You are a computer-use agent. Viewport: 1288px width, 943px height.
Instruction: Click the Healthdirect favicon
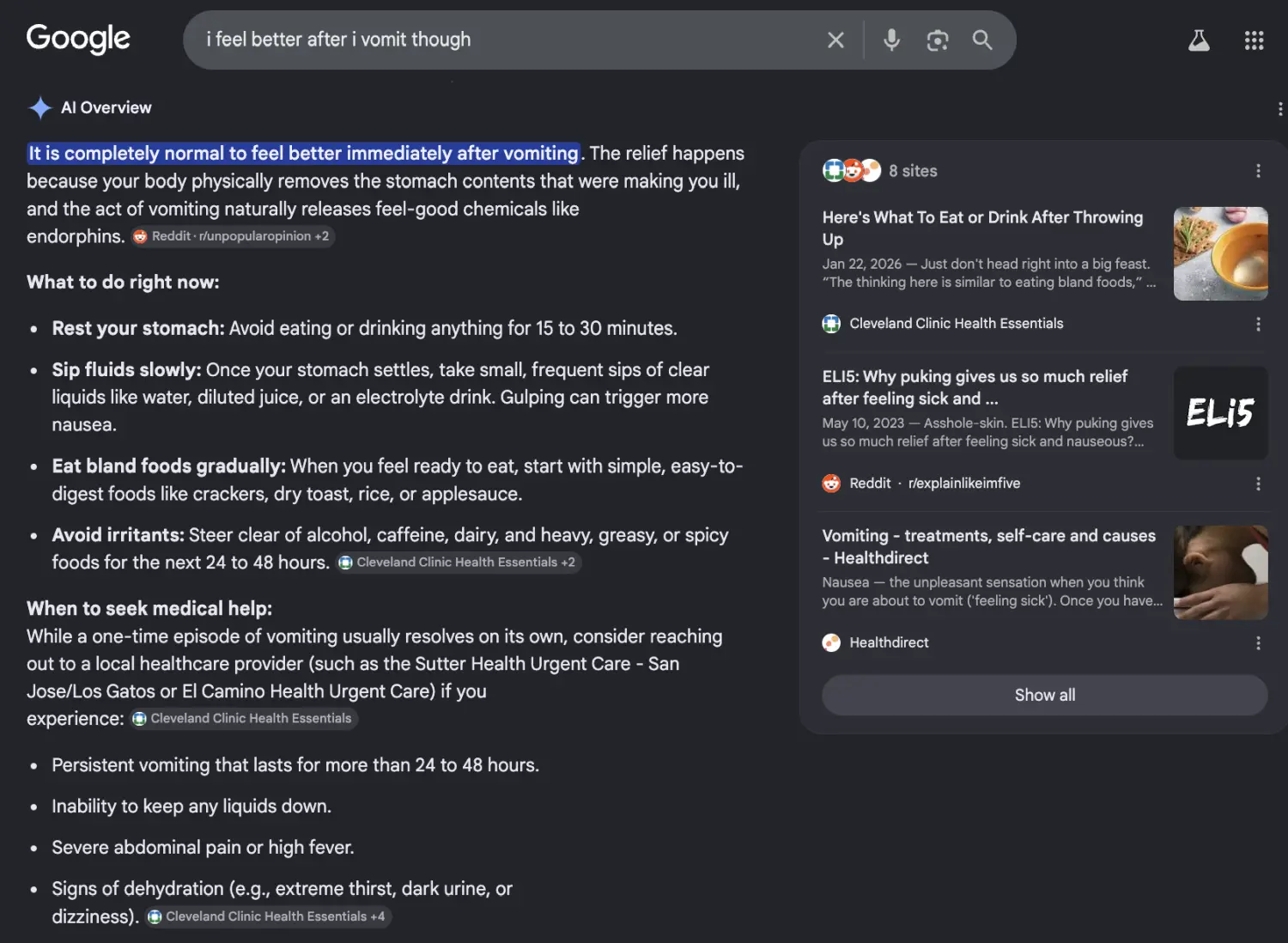pyautogui.click(x=831, y=642)
